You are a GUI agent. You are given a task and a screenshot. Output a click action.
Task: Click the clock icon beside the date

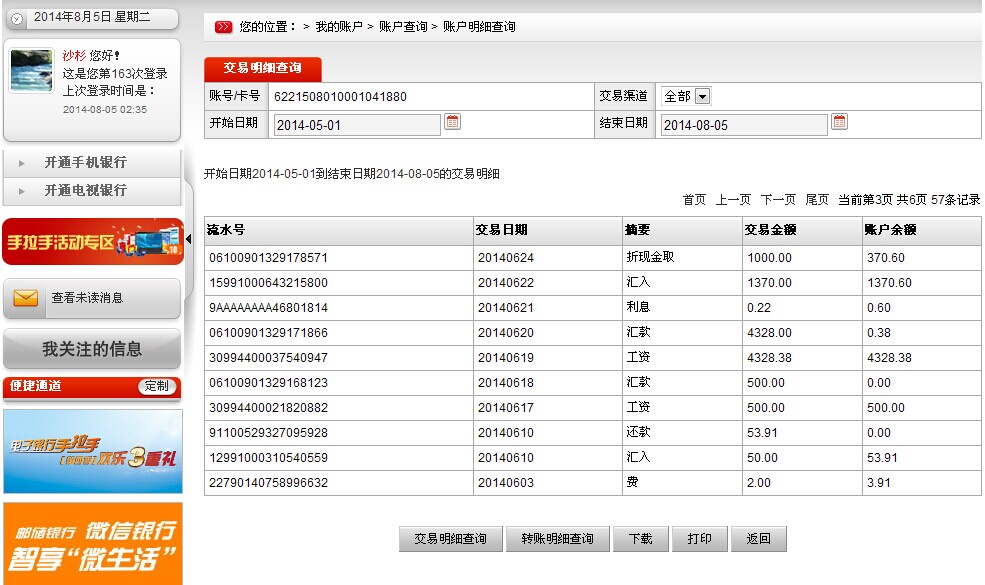(x=16, y=19)
